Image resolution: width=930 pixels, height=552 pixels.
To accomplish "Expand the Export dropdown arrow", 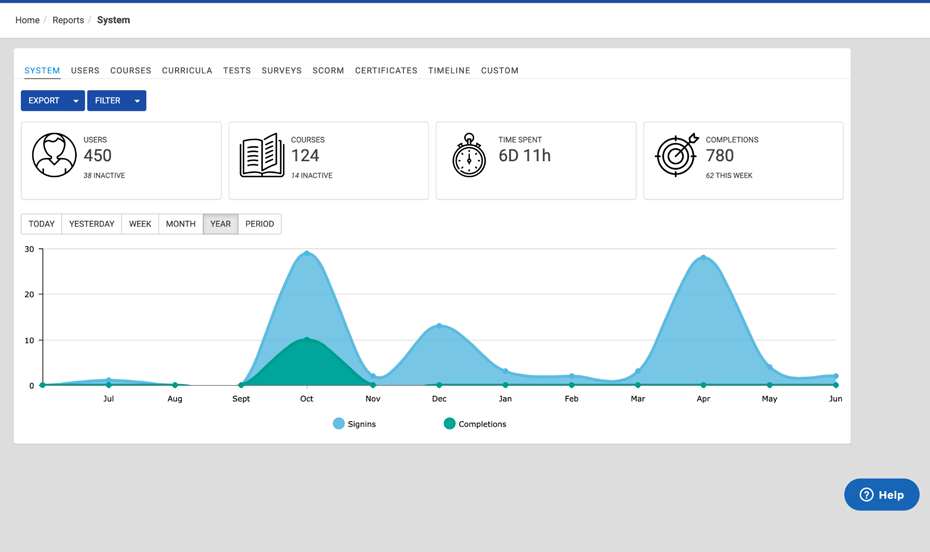I will 76,101.
